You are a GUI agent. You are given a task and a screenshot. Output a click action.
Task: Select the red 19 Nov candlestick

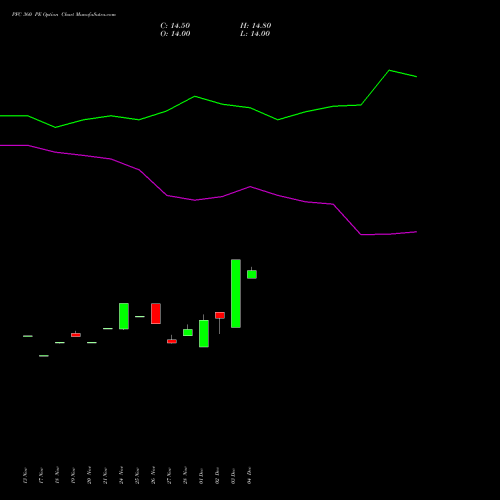click(76, 335)
